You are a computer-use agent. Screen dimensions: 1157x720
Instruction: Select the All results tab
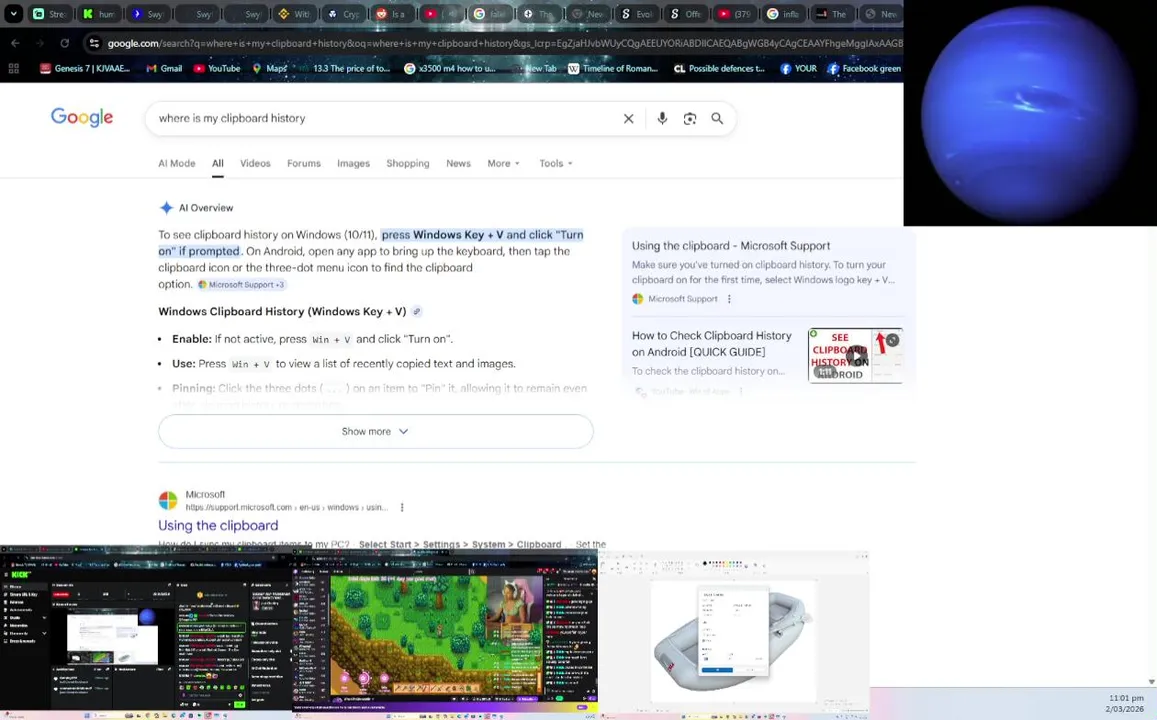[x=218, y=164]
